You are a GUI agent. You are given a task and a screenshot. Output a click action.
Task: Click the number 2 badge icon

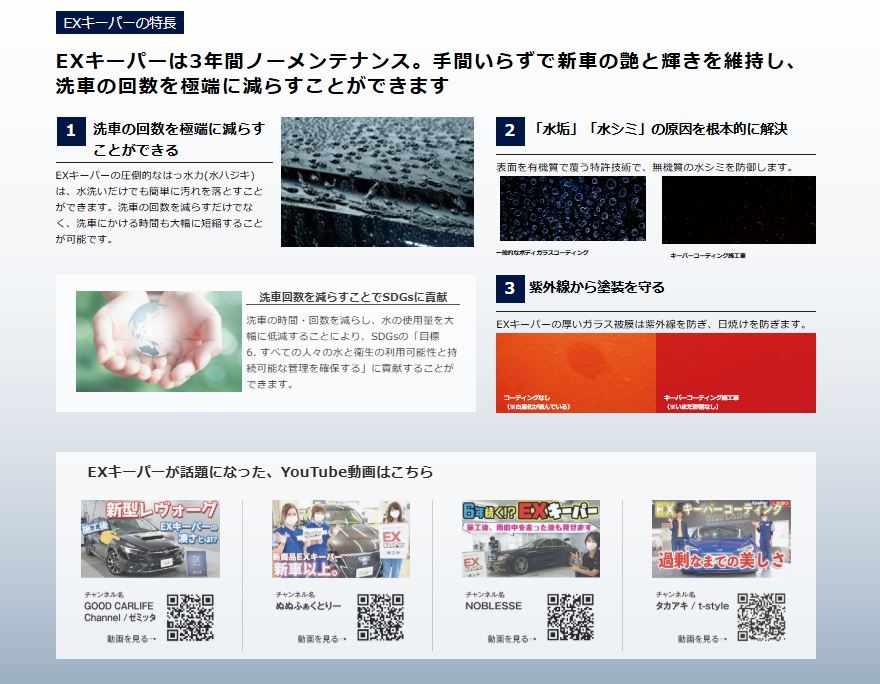click(509, 131)
